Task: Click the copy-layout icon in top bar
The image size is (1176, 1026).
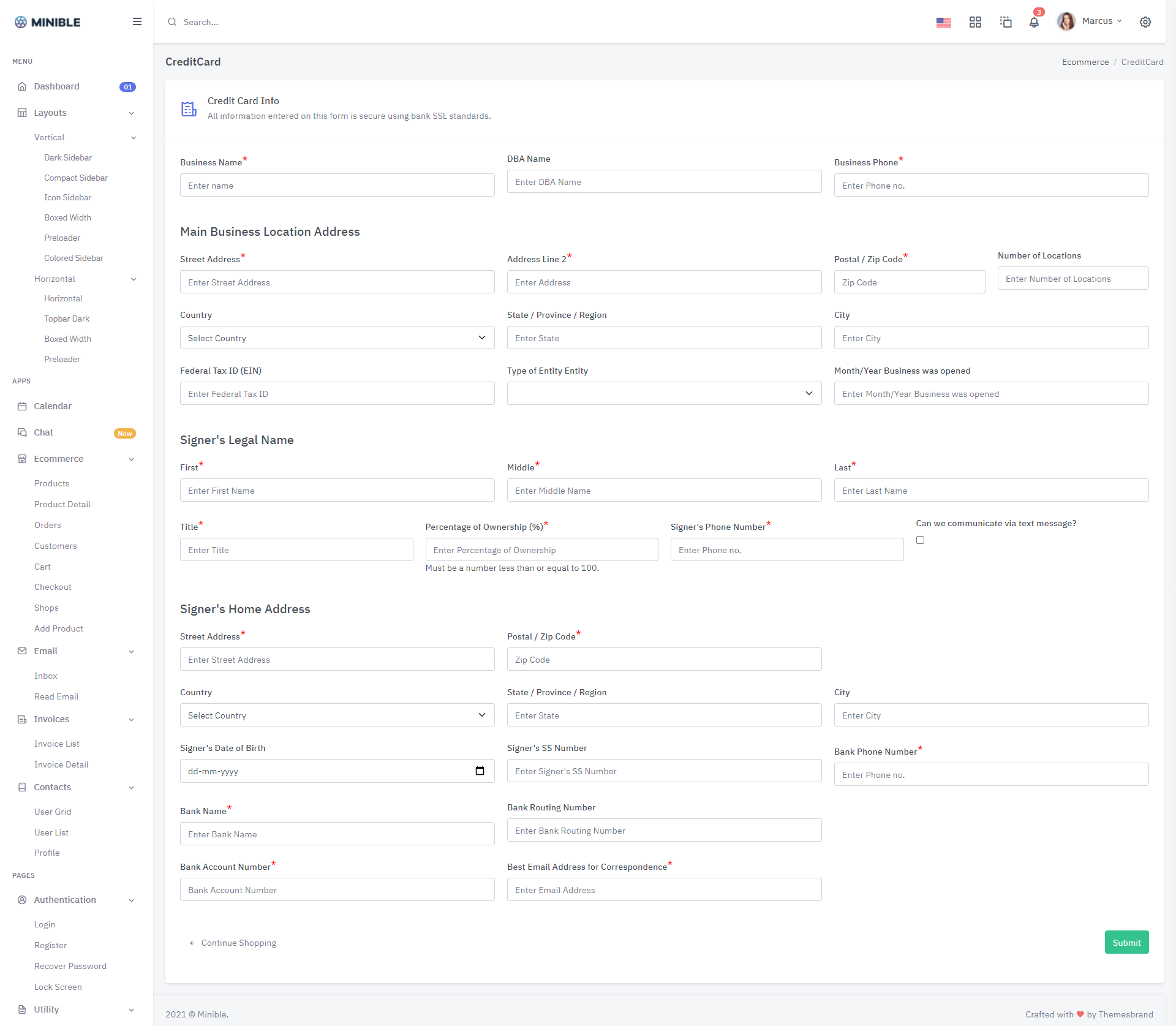Action: [x=1005, y=22]
